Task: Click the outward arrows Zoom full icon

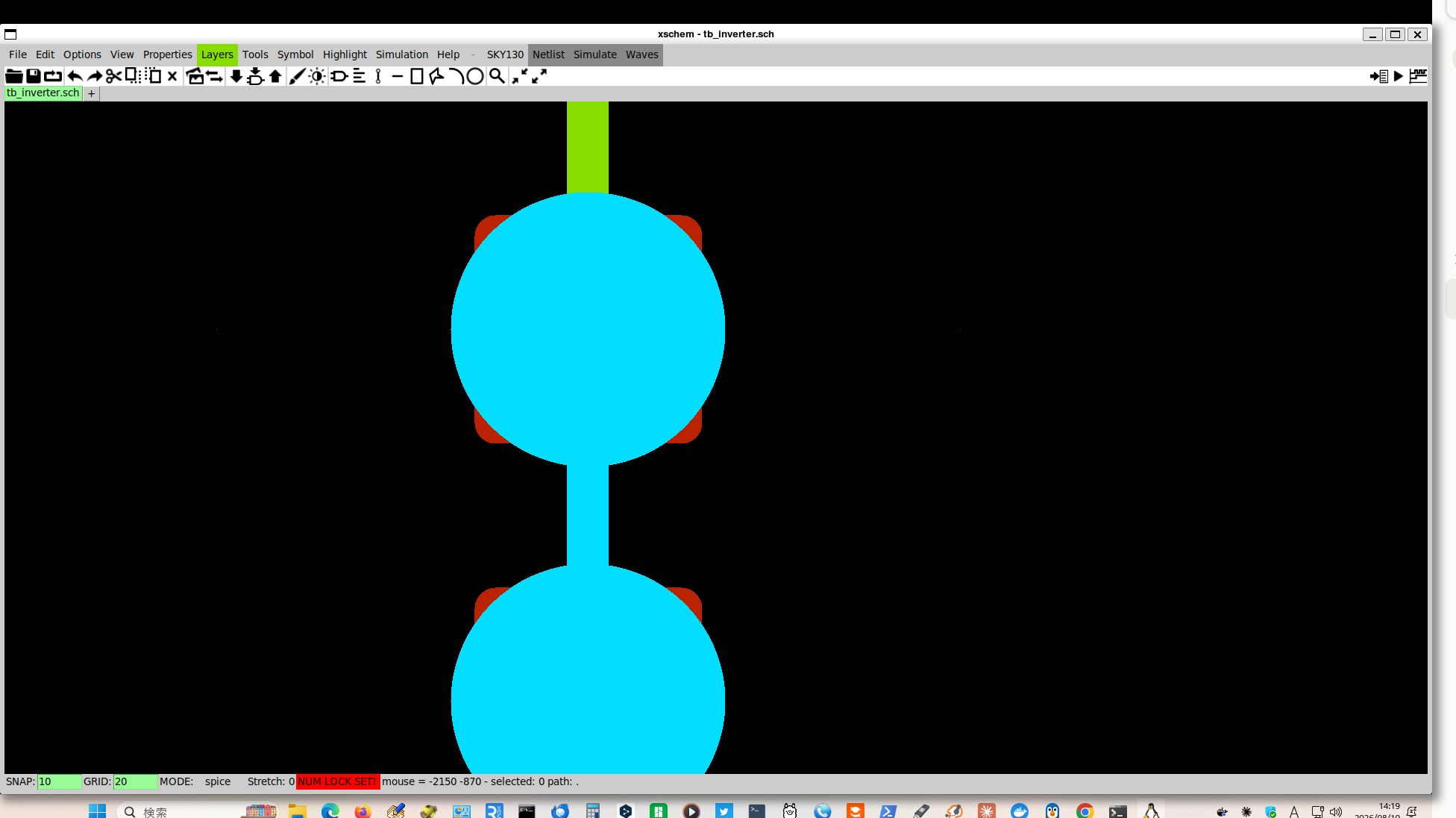Action: (539, 76)
